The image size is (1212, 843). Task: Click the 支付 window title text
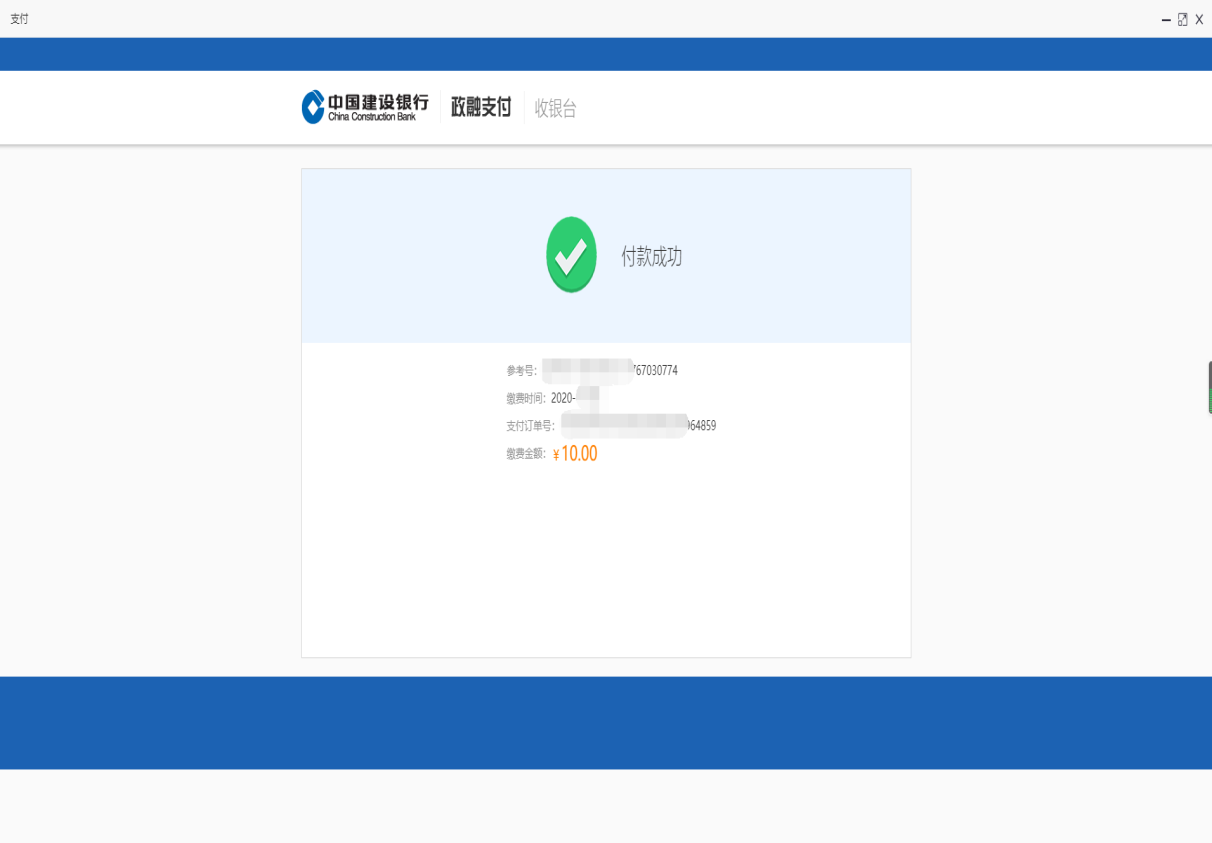tap(19, 19)
